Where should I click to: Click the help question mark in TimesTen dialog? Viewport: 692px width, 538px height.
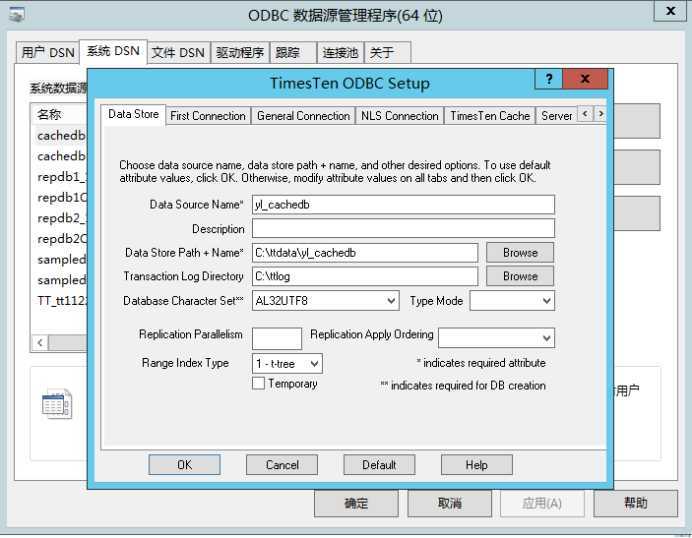pyautogui.click(x=549, y=79)
